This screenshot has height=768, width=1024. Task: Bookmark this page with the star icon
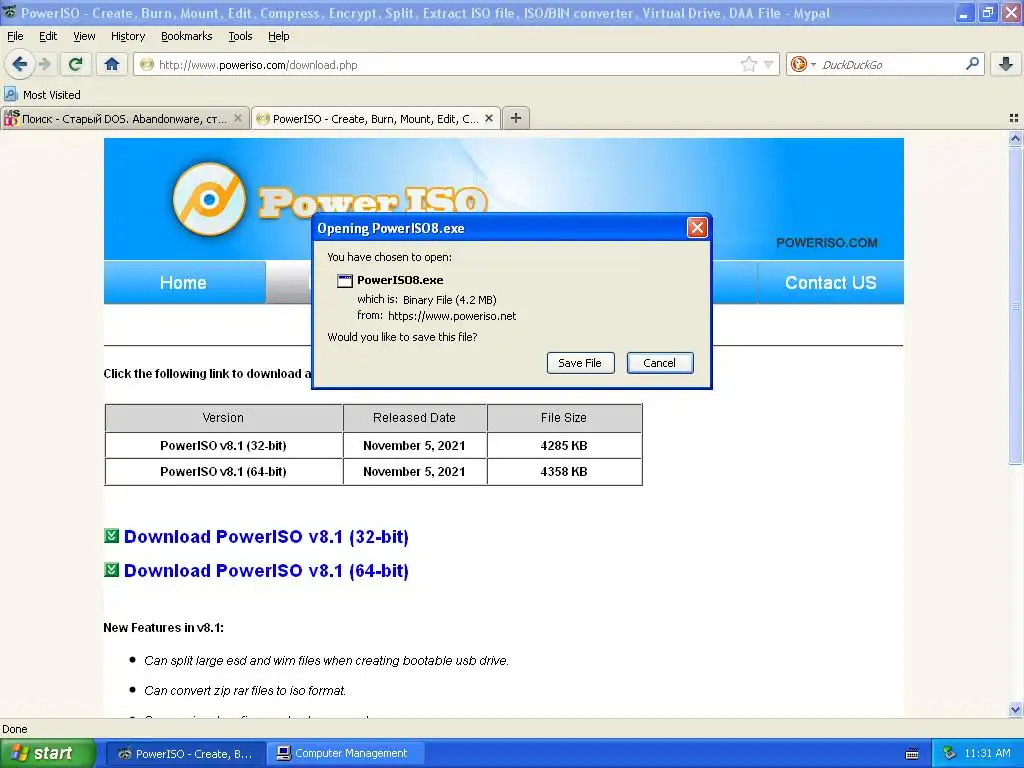[x=748, y=64]
